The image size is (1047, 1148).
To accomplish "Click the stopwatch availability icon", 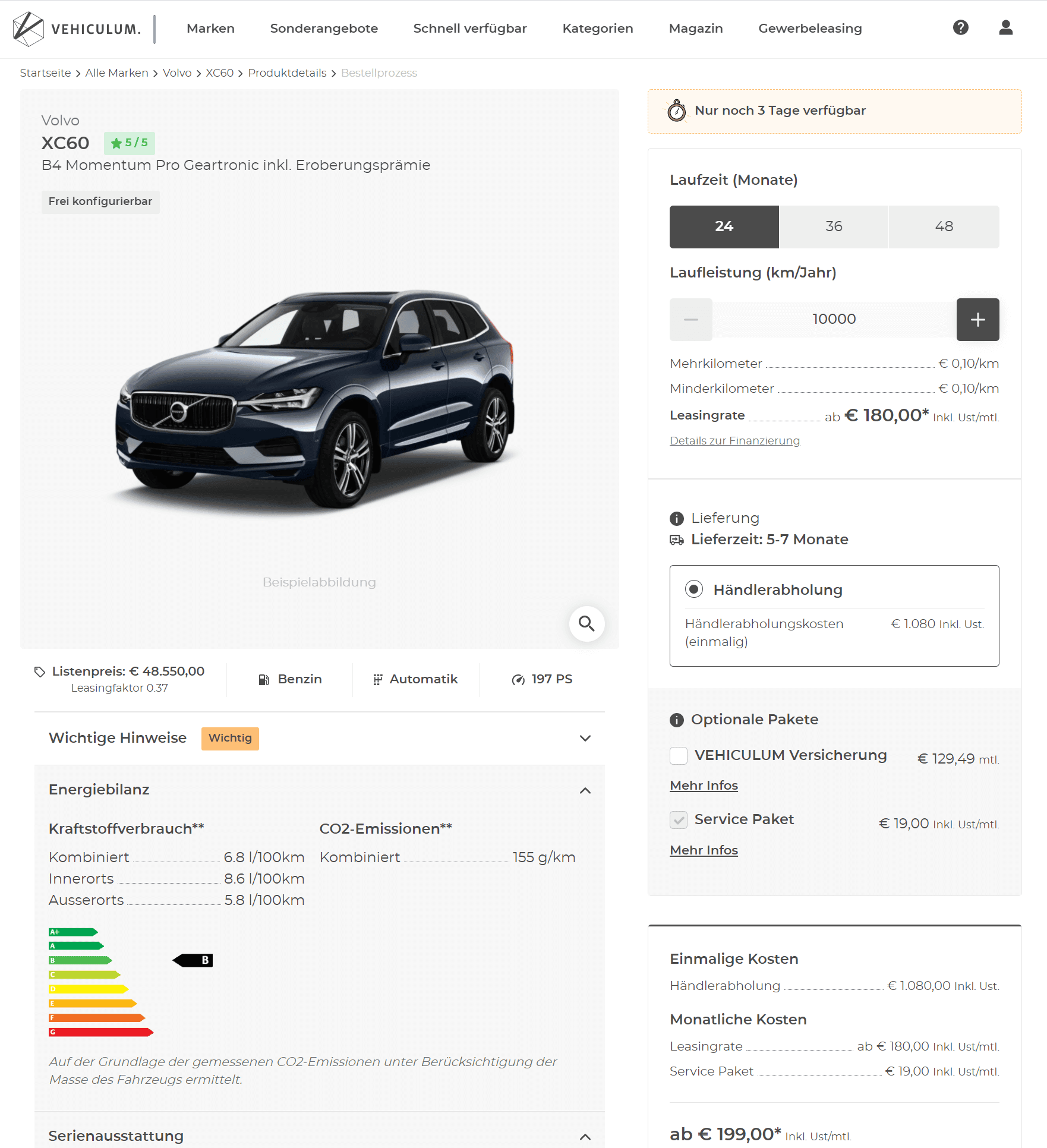I will 676,111.
